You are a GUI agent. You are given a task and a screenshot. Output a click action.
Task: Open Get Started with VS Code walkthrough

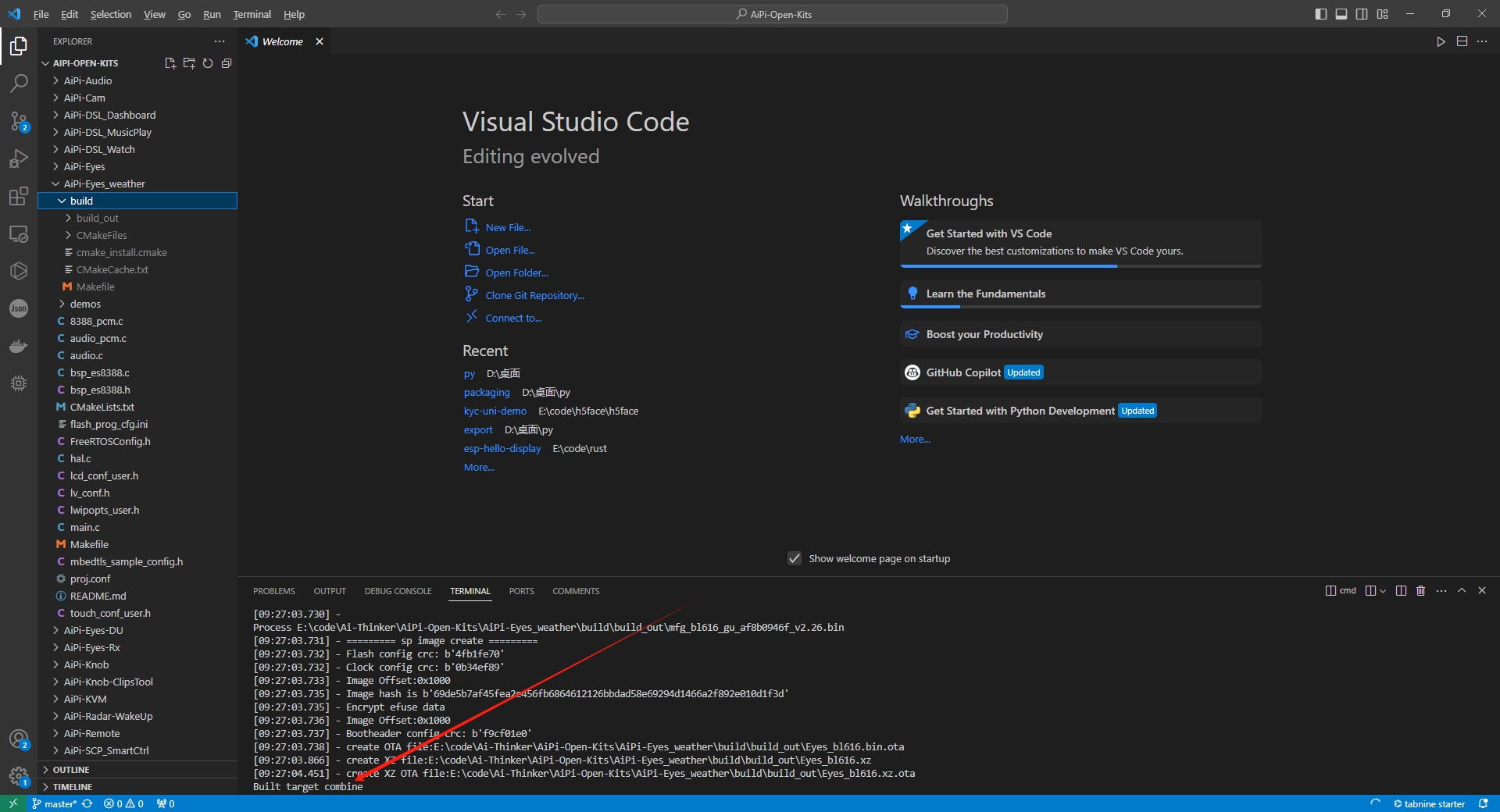tap(1080, 242)
